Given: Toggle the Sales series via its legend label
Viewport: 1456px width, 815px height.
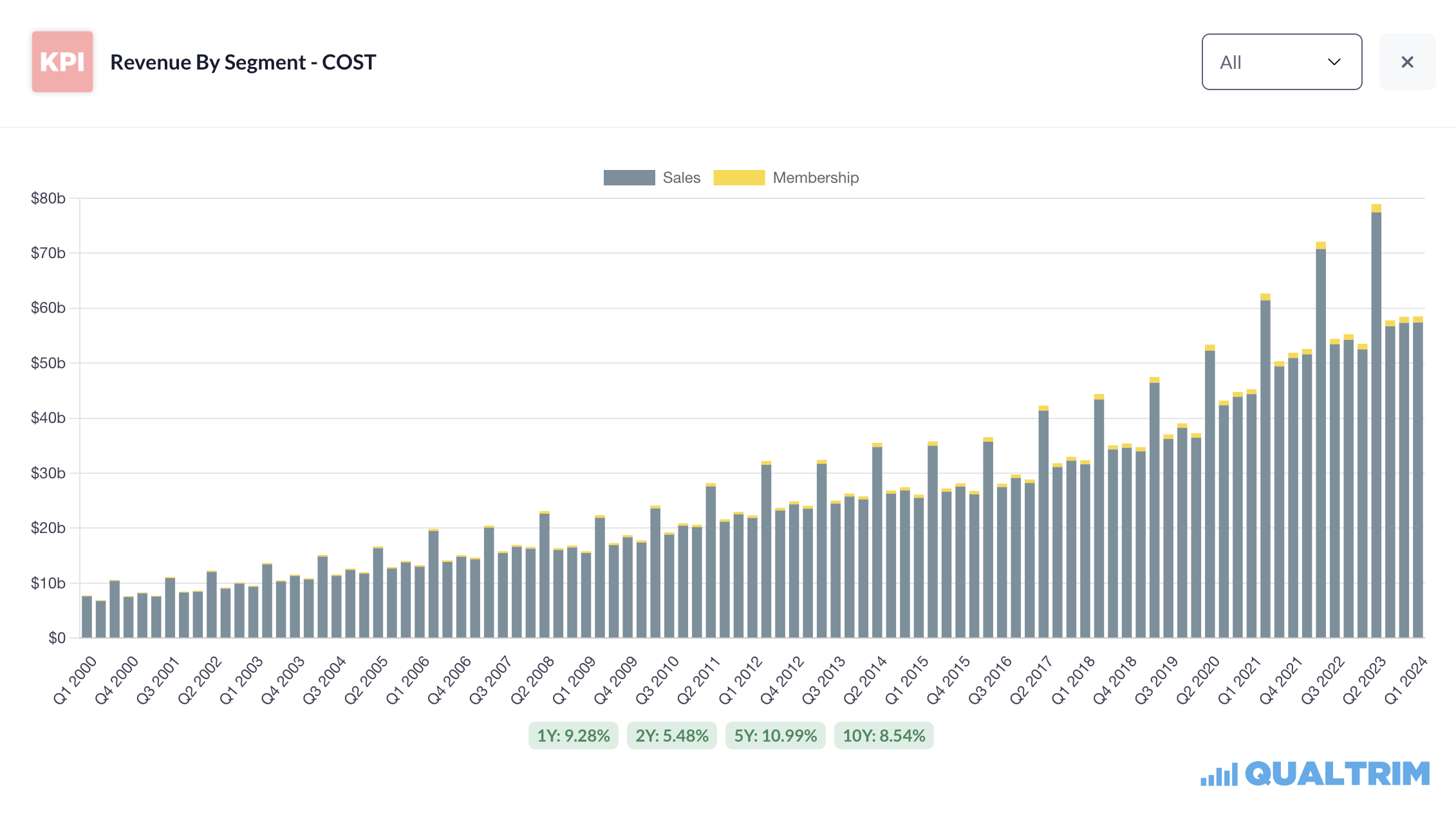Looking at the screenshot, I should pyautogui.click(x=682, y=178).
